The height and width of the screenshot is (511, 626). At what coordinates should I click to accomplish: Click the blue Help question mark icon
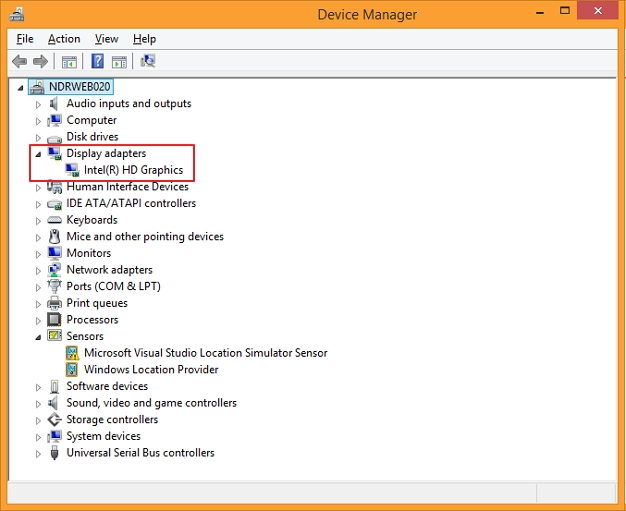[98, 61]
